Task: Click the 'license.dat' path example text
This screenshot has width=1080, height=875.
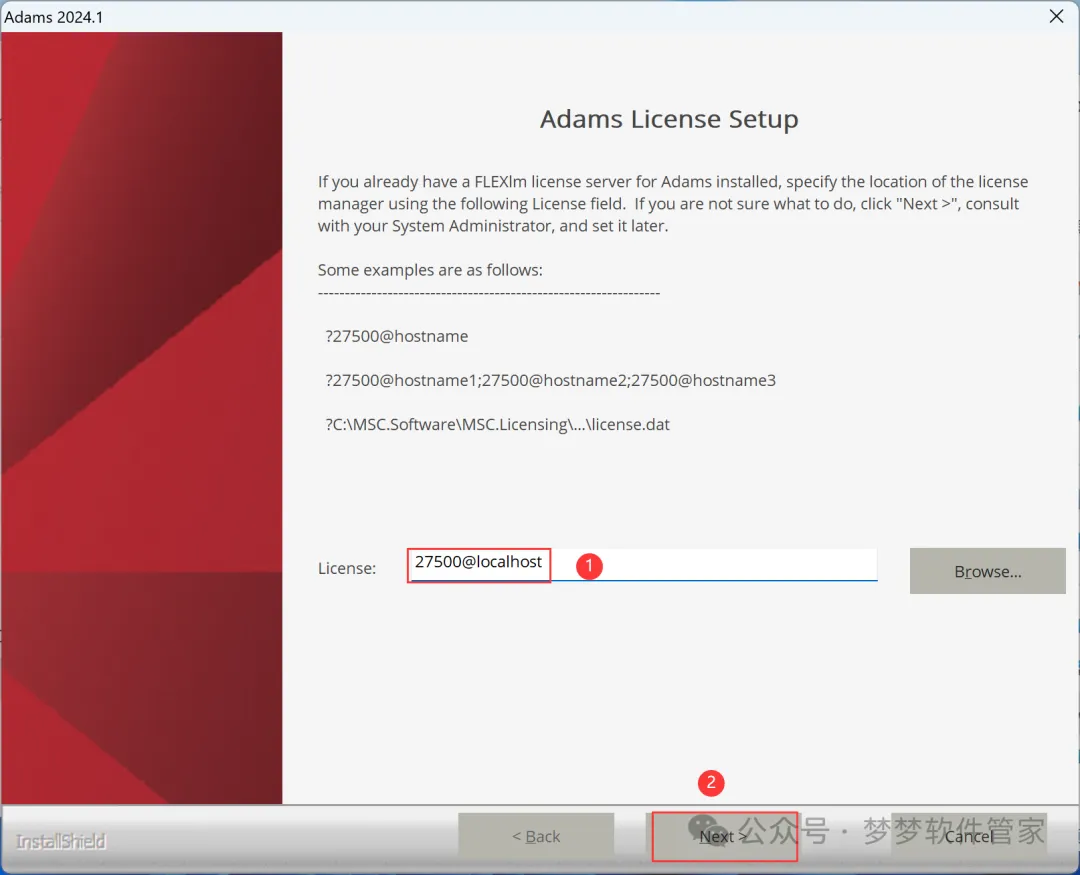Action: click(497, 424)
